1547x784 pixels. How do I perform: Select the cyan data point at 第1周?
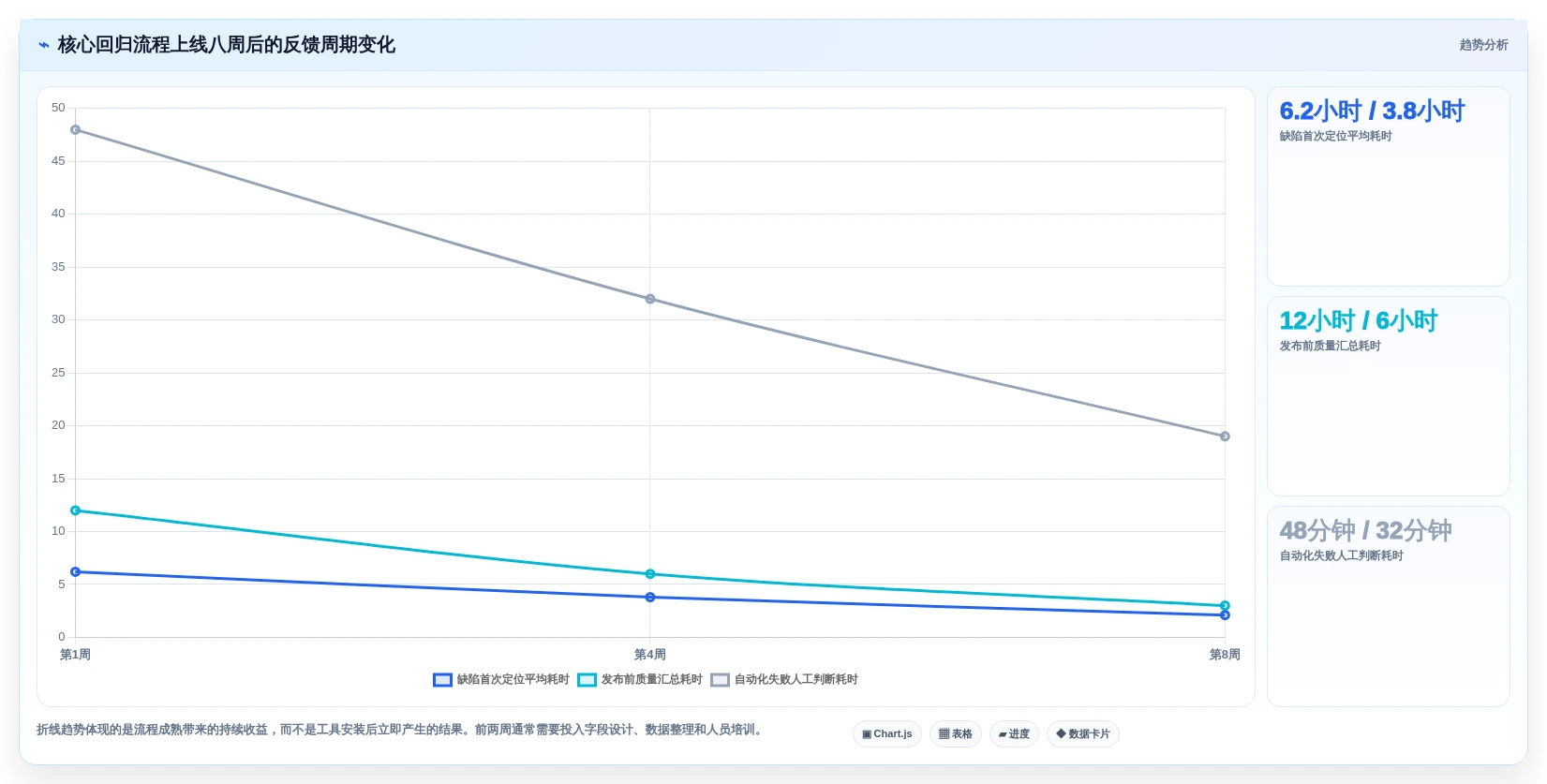76,510
